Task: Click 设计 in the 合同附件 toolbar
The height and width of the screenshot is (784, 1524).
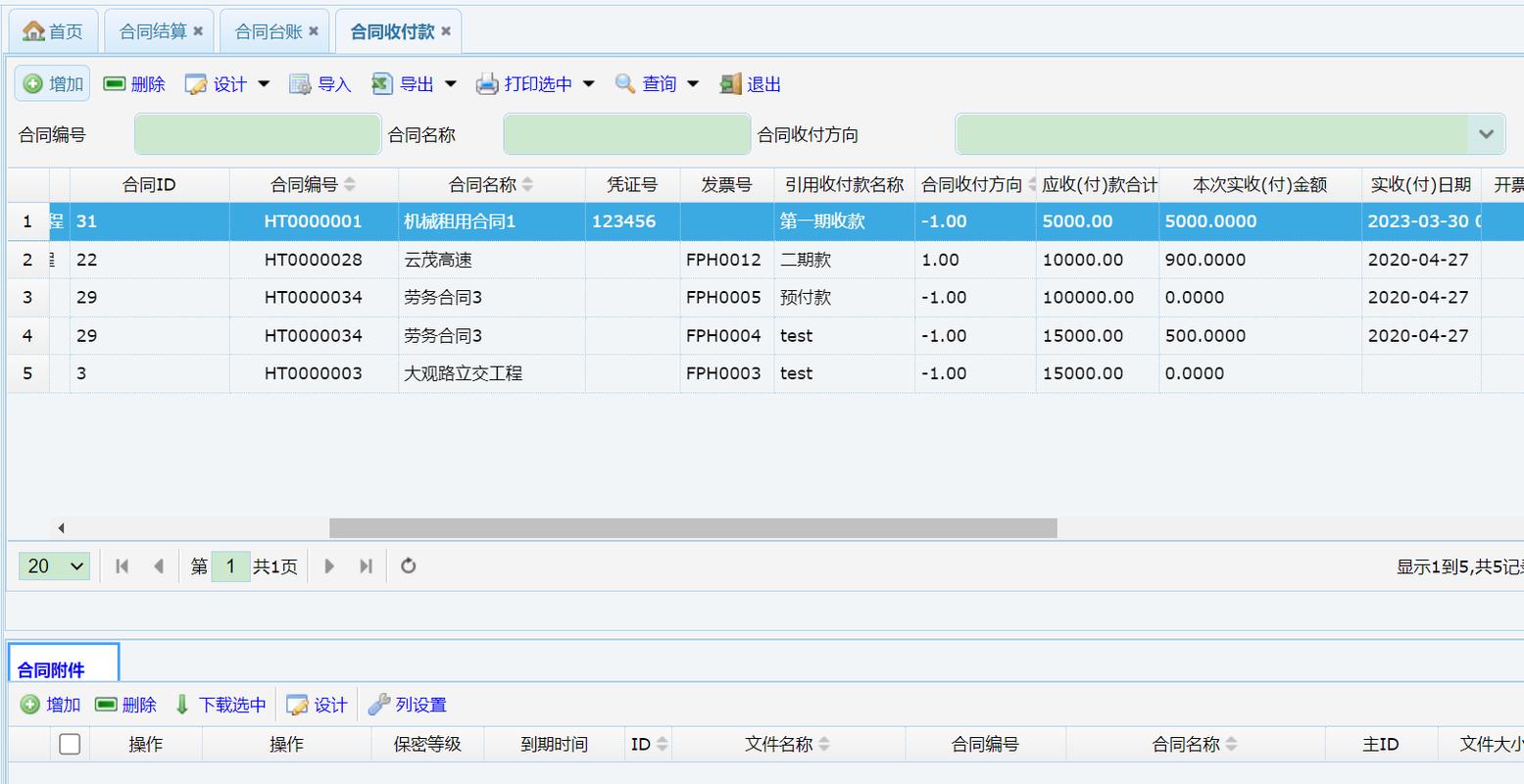Action: 317,705
